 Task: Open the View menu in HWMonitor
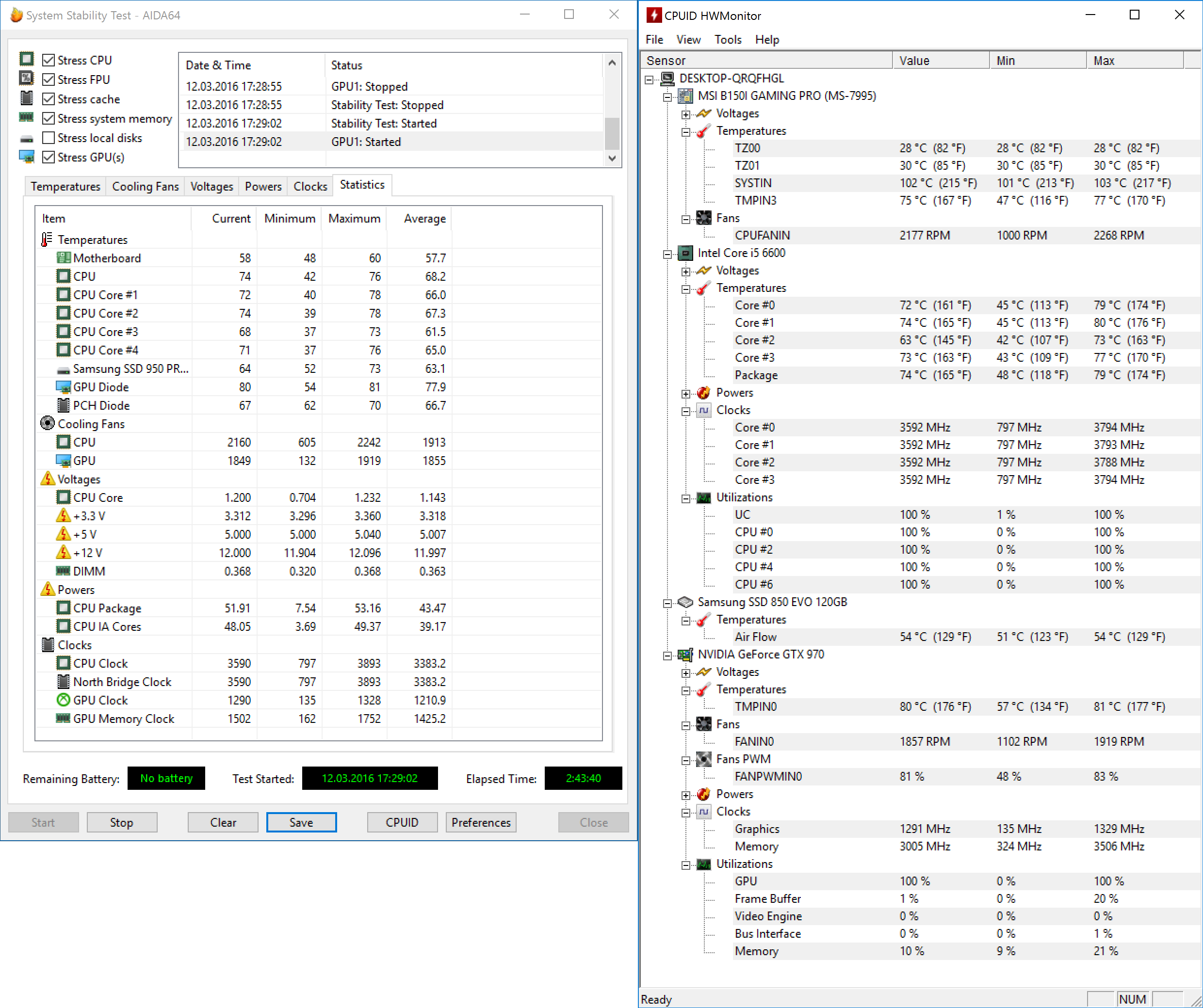click(688, 39)
